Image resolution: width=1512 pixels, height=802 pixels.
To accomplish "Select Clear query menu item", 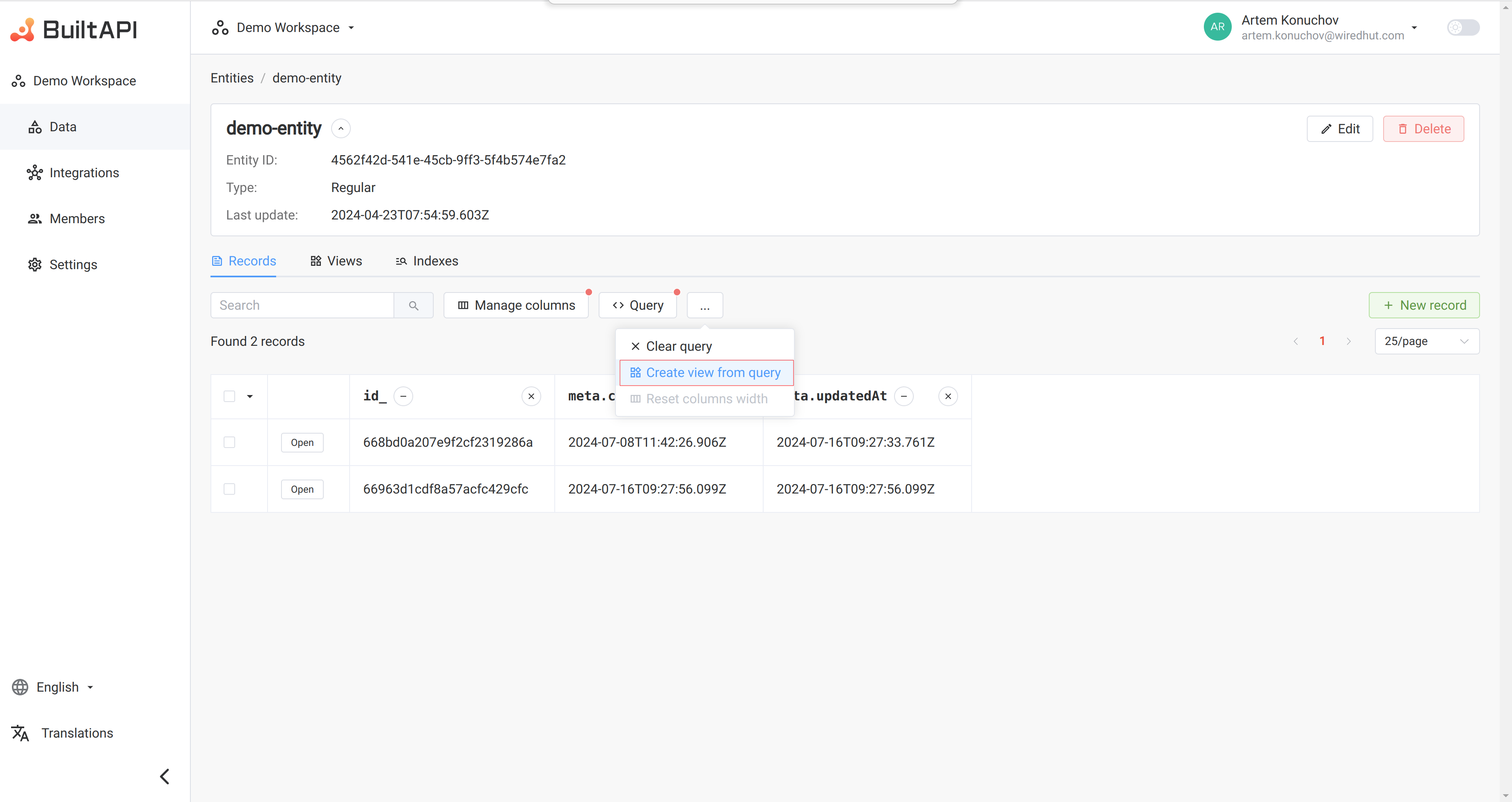I will pyautogui.click(x=705, y=346).
